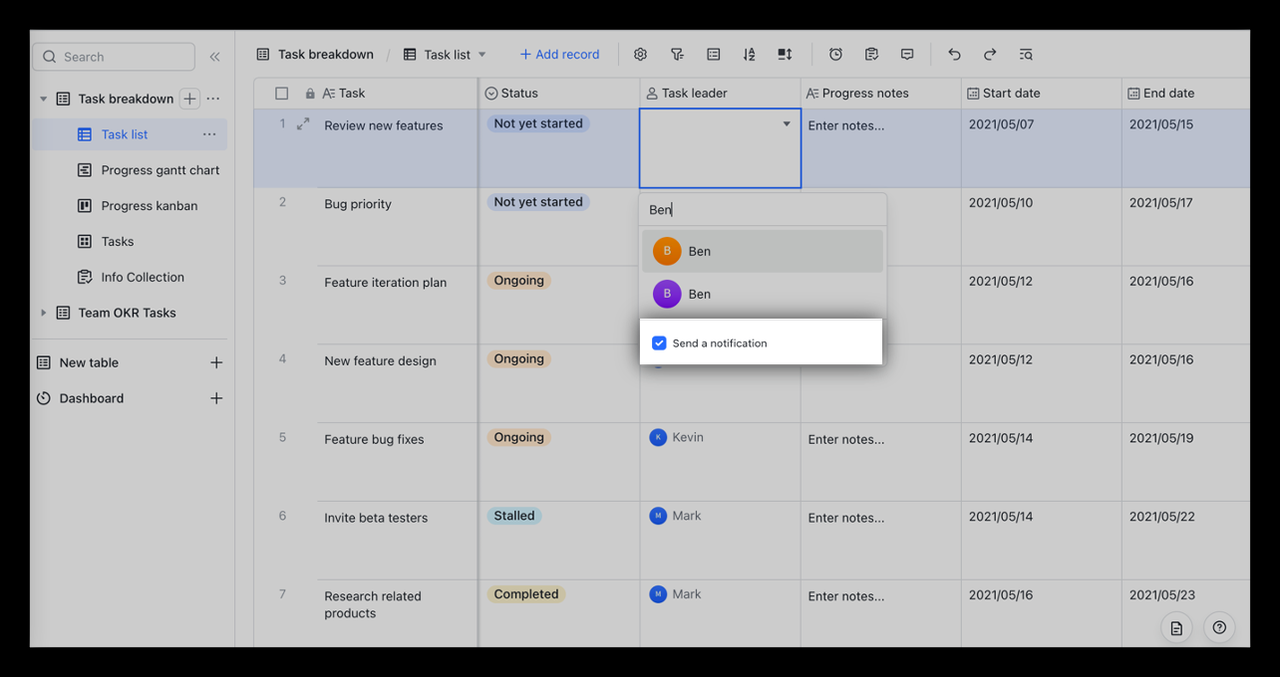Open the Progress gantt chart view
The width and height of the screenshot is (1280, 677).
point(160,170)
